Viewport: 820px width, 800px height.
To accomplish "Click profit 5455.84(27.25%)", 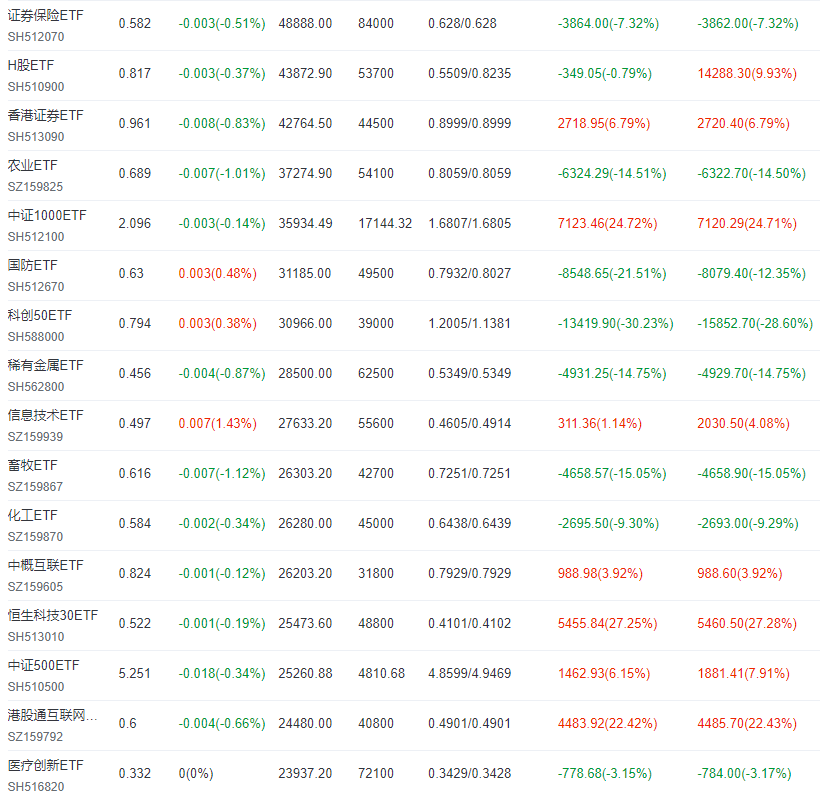I will pyautogui.click(x=608, y=624).
